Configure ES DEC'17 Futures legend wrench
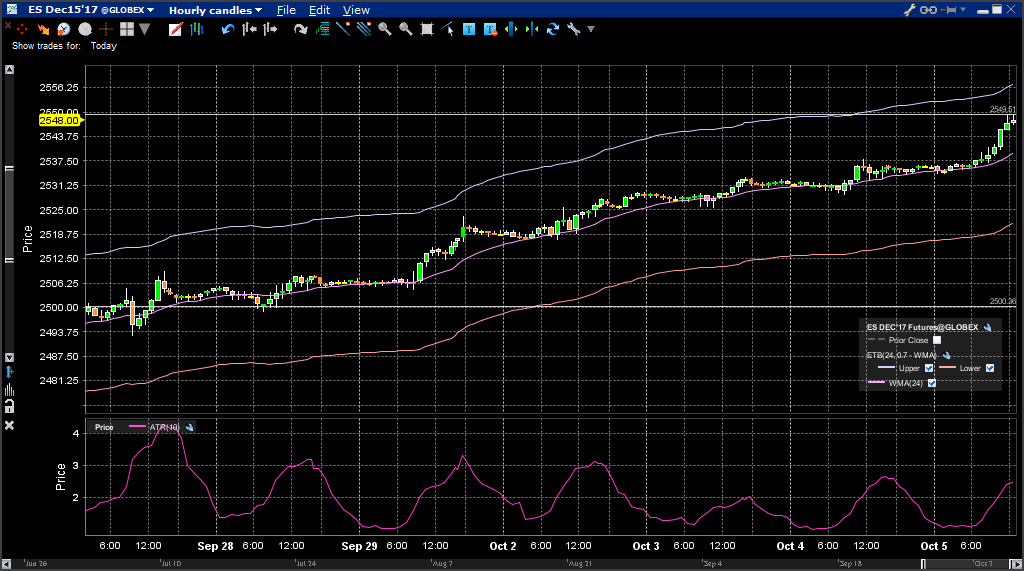This screenshot has width=1024, height=571. tap(987, 327)
